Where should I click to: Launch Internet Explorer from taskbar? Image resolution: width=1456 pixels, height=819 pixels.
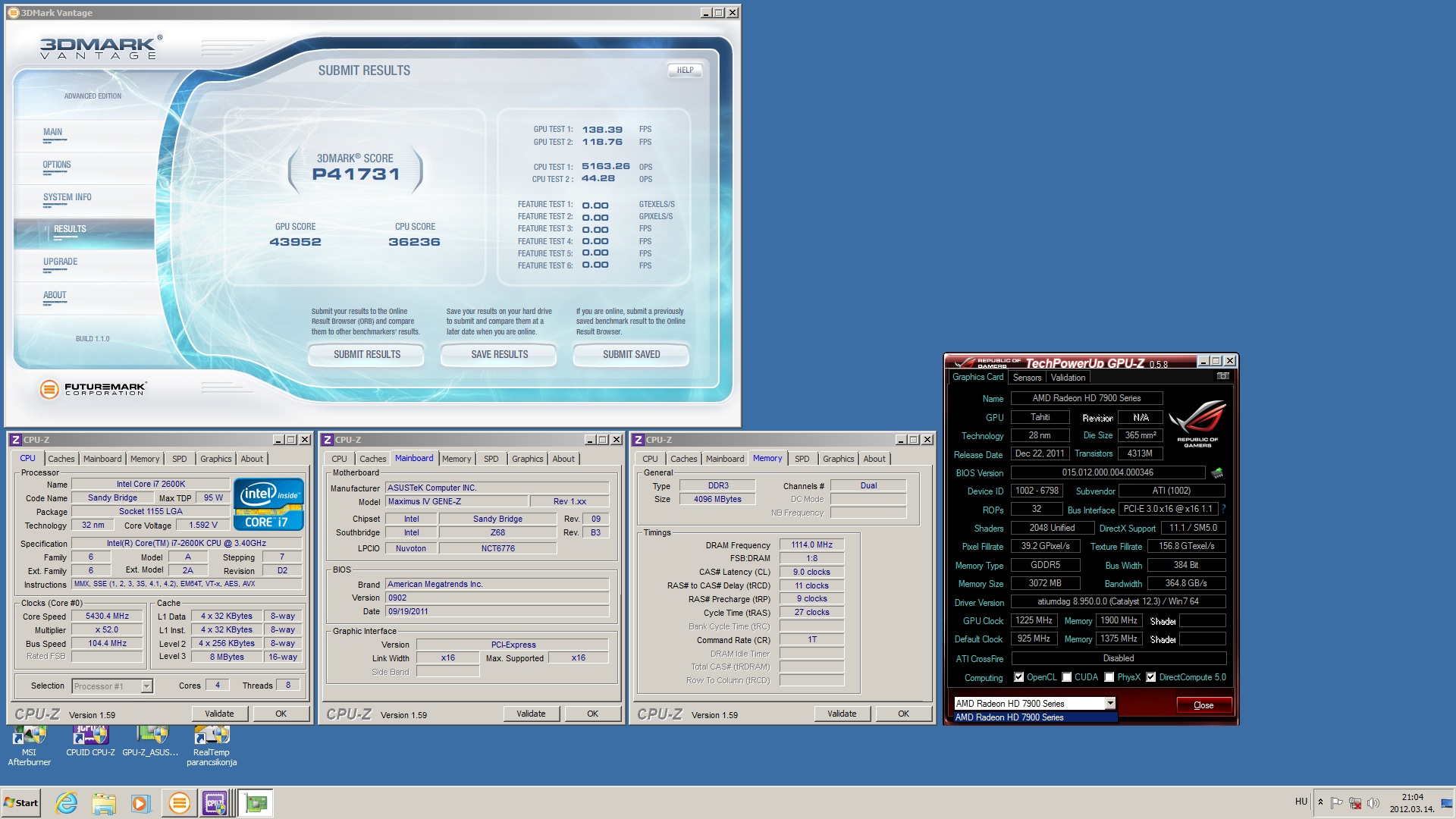tap(67, 803)
